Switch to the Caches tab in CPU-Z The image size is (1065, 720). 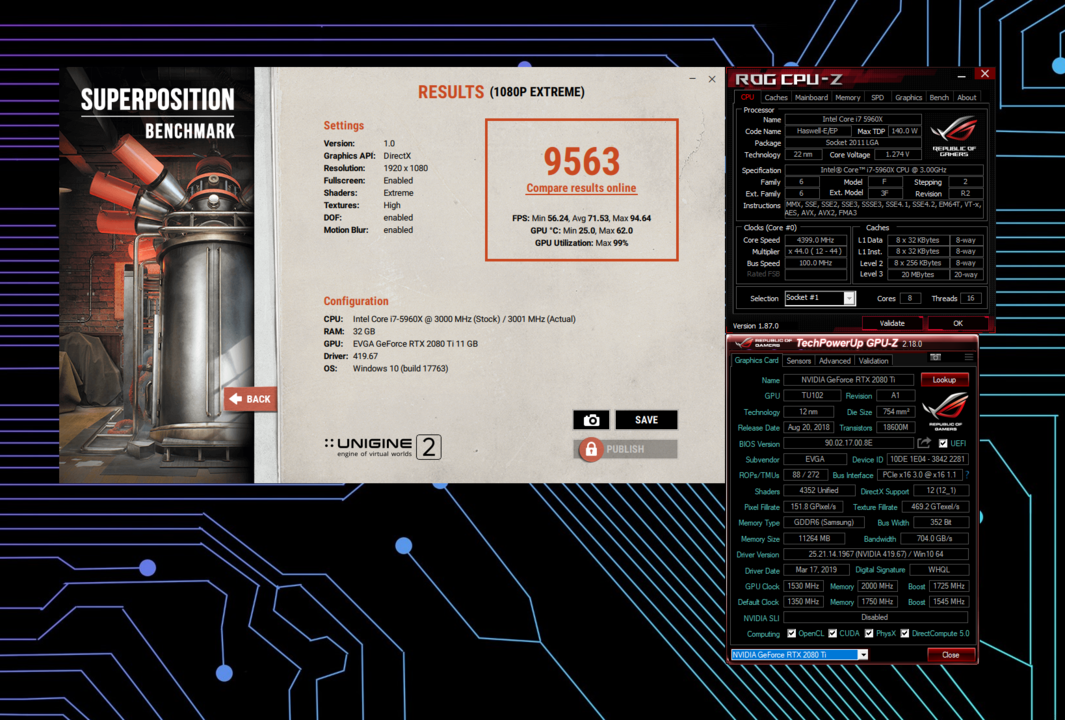click(776, 98)
